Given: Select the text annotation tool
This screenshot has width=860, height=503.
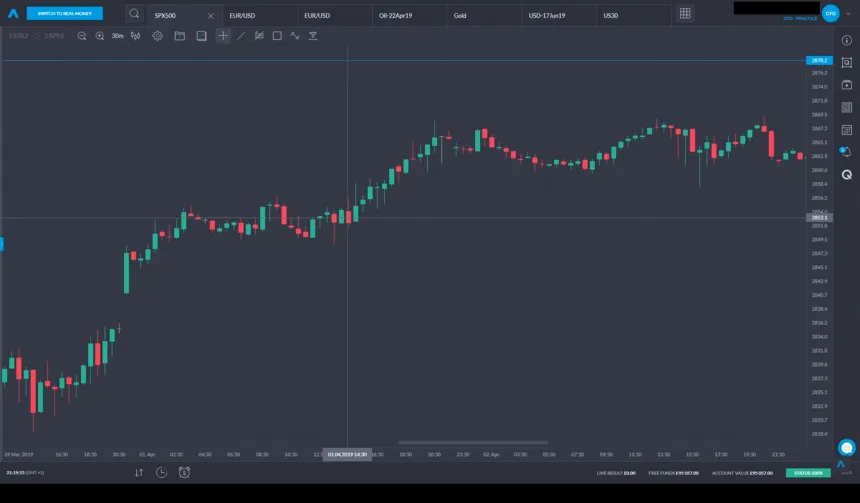Looking at the screenshot, I should [313, 36].
